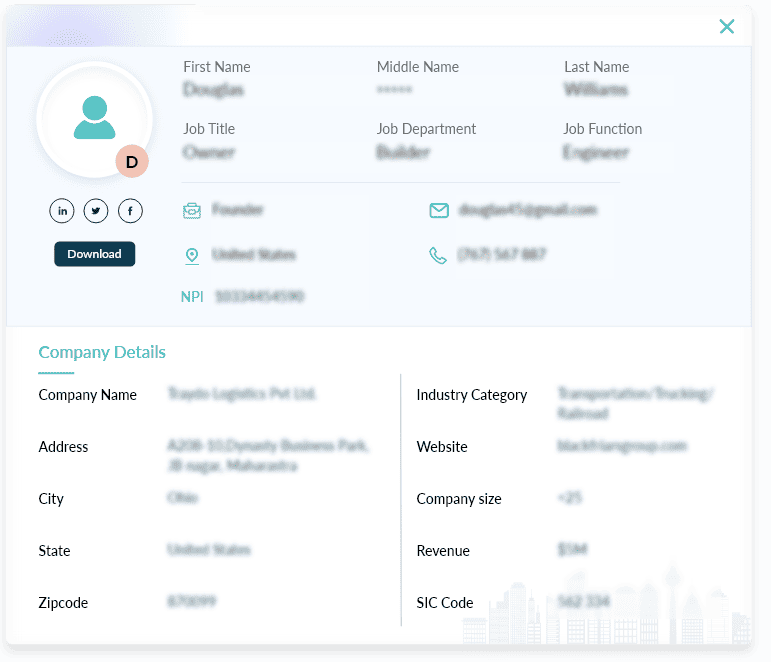Image resolution: width=771 pixels, height=662 pixels.
Task: Click the Job Department label
Action: tap(426, 129)
